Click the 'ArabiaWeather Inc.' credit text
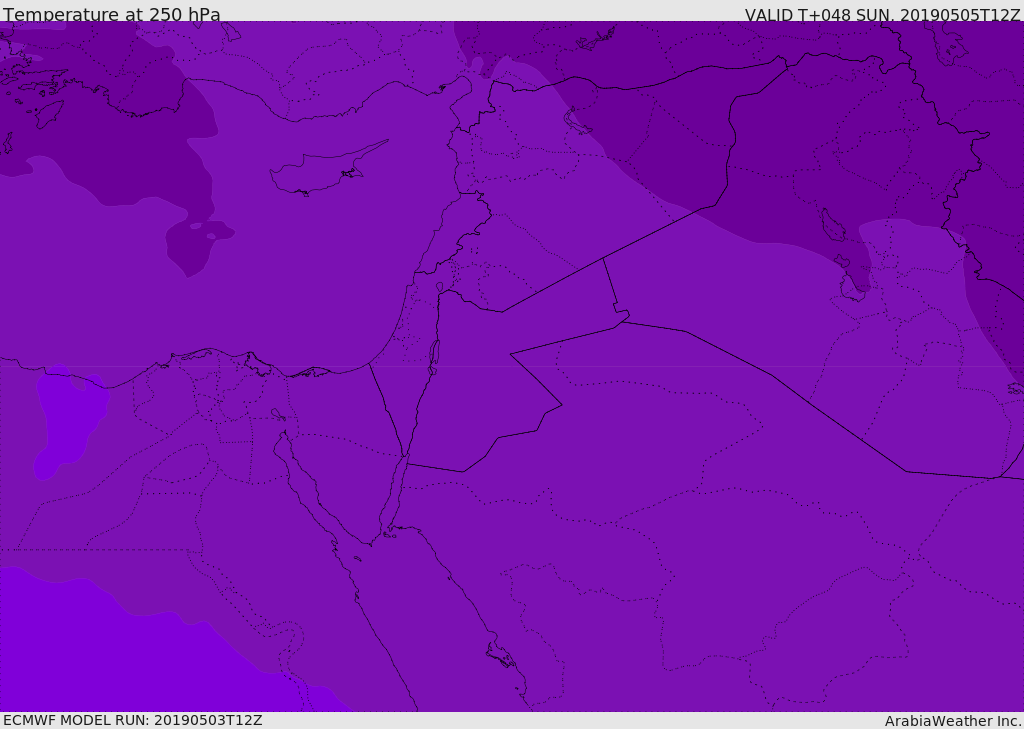1024x729 pixels. coord(953,721)
